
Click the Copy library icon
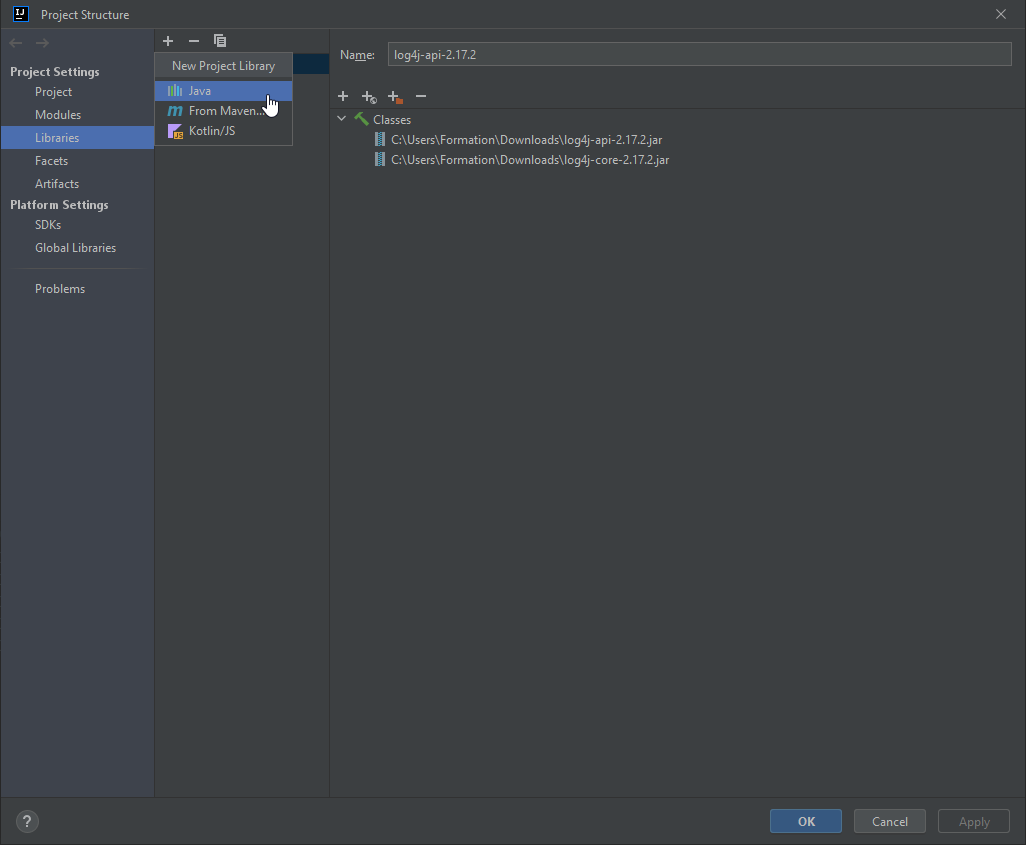point(220,41)
